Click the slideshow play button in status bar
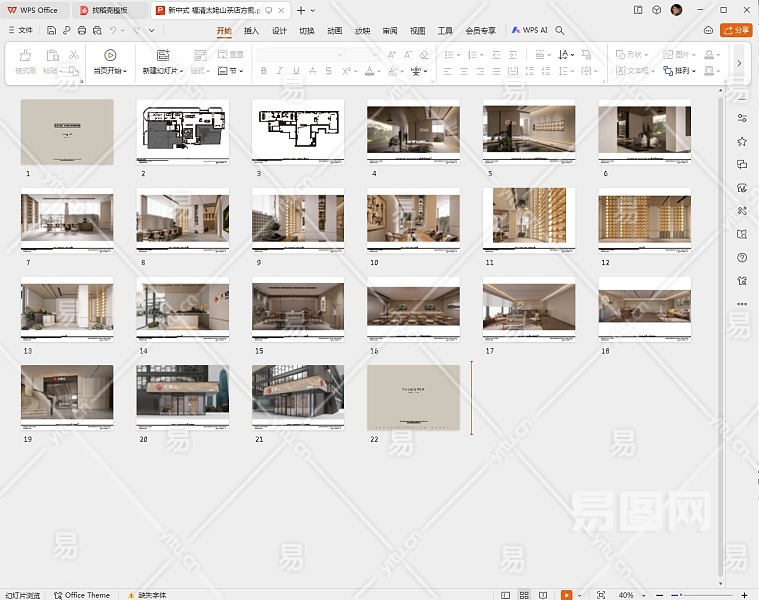759x600 pixels. point(566,595)
